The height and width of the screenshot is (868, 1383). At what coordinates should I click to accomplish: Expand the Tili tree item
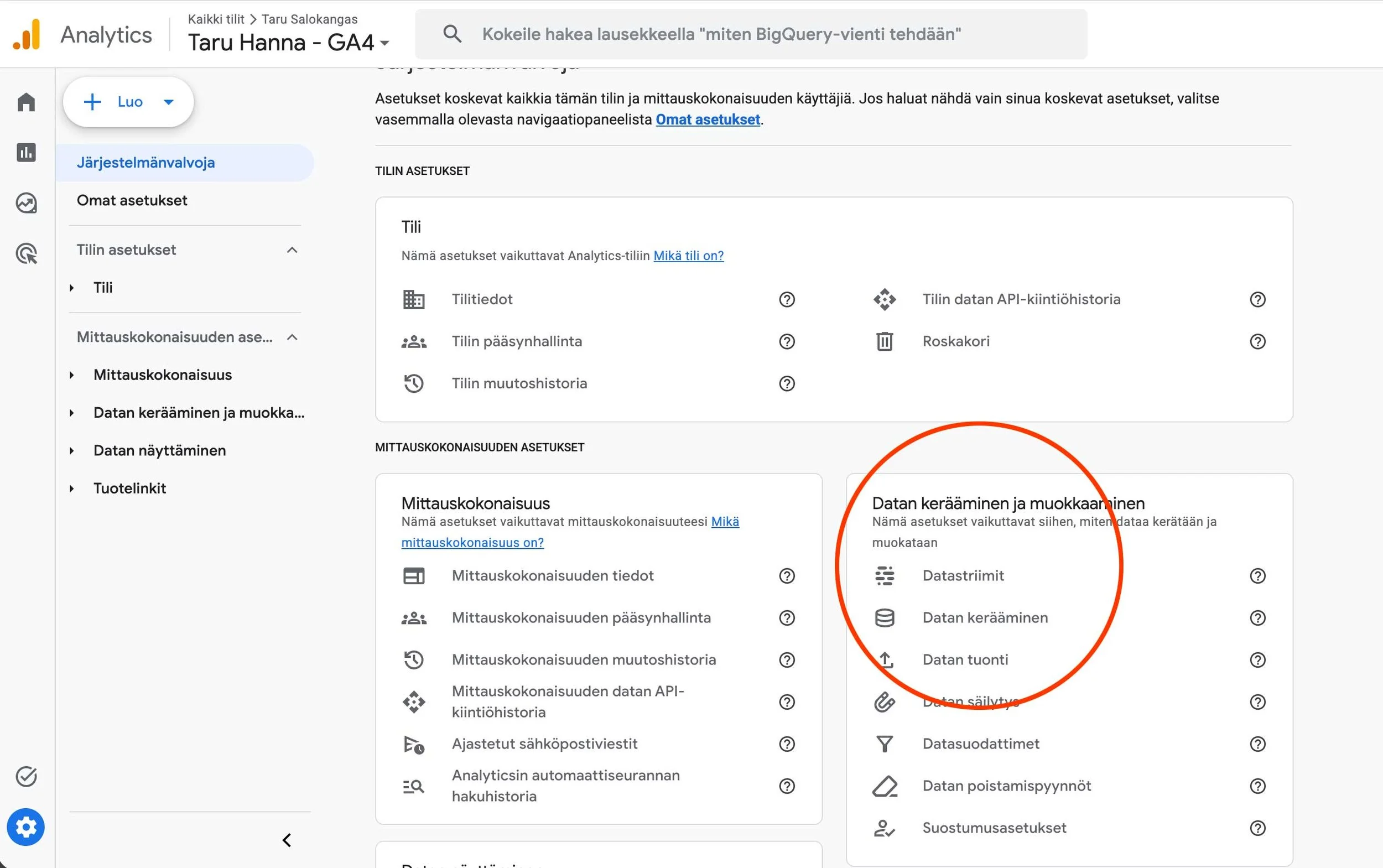point(72,288)
